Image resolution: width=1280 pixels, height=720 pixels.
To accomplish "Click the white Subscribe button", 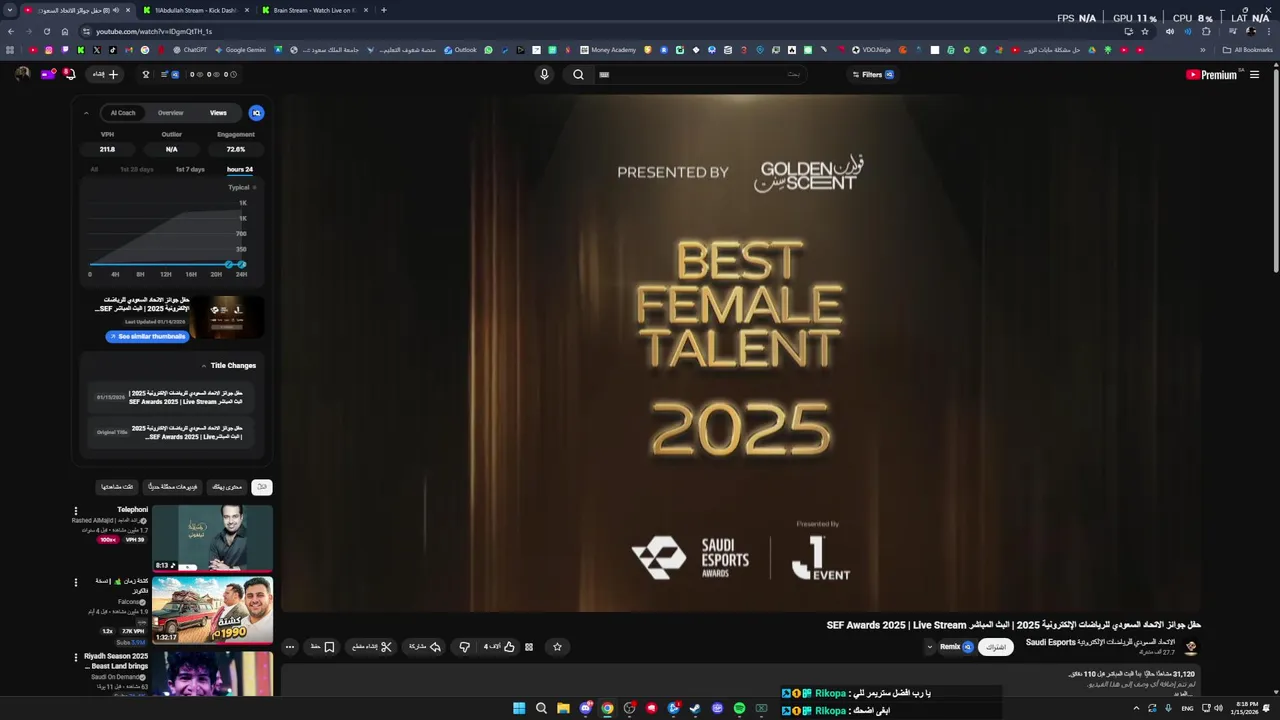I will [996, 647].
